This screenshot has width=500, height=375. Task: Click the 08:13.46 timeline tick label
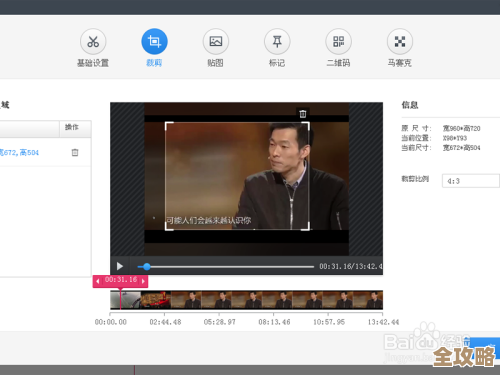coord(274,322)
